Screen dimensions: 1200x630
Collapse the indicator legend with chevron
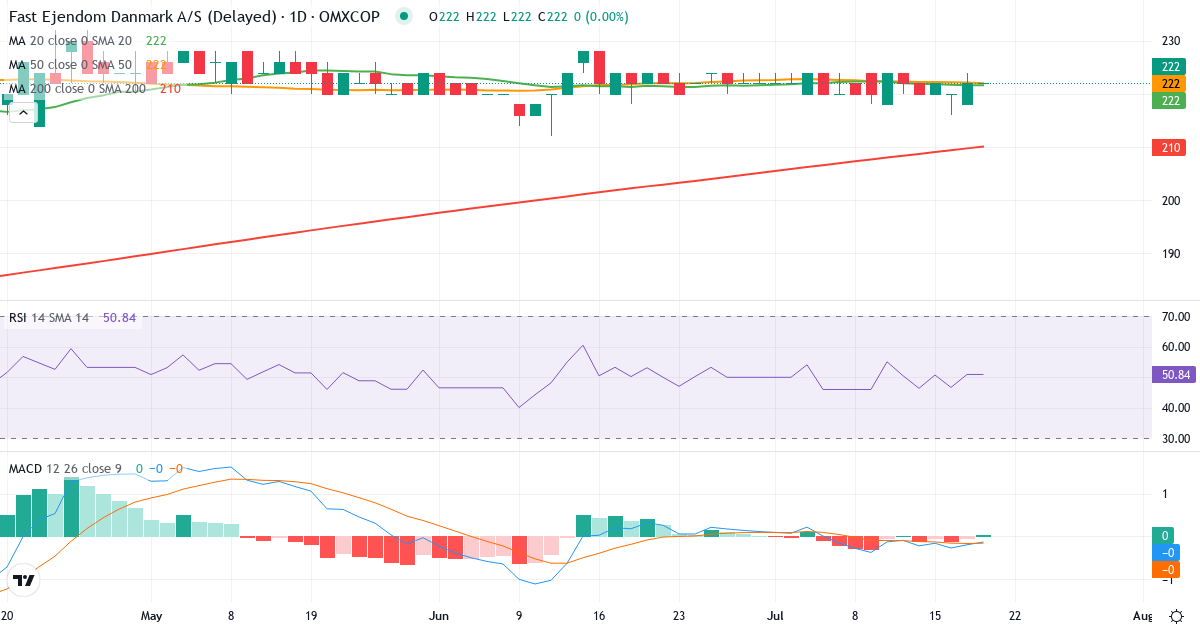pos(24,112)
